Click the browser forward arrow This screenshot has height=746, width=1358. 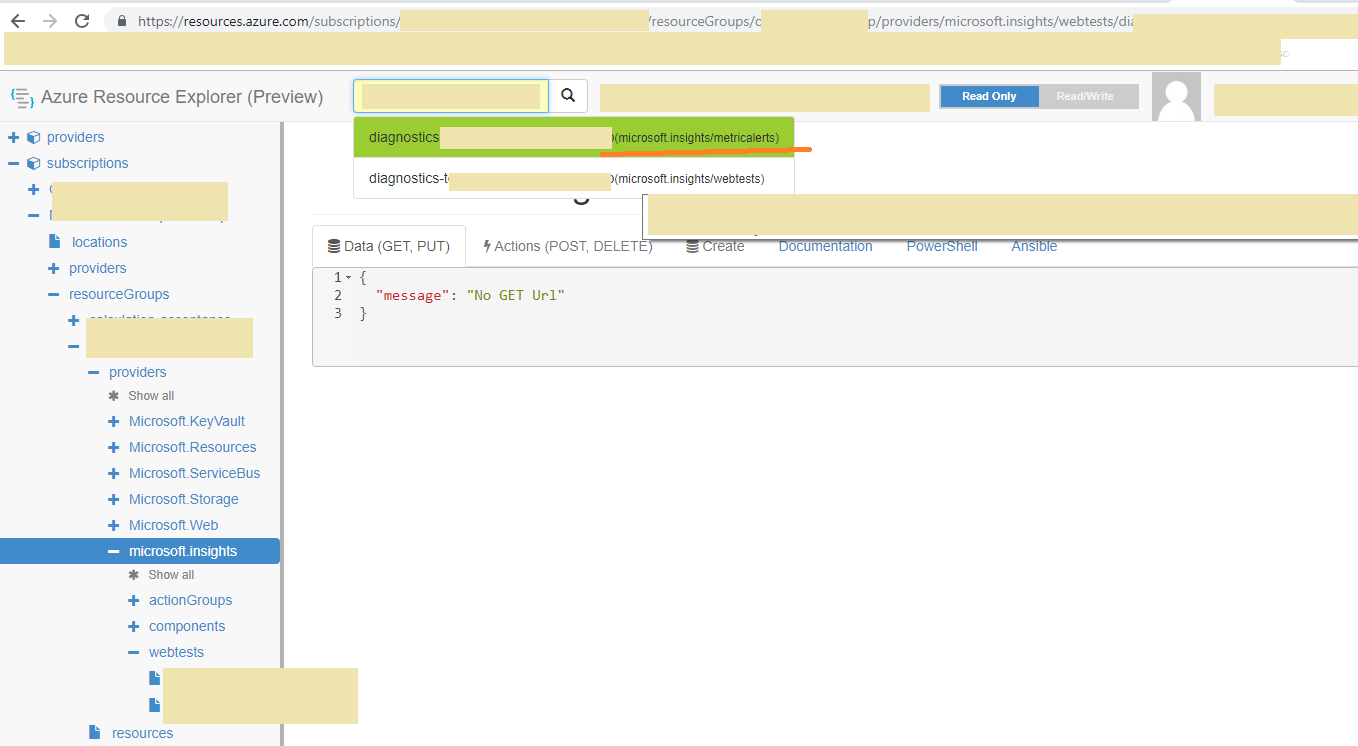coord(51,20)
